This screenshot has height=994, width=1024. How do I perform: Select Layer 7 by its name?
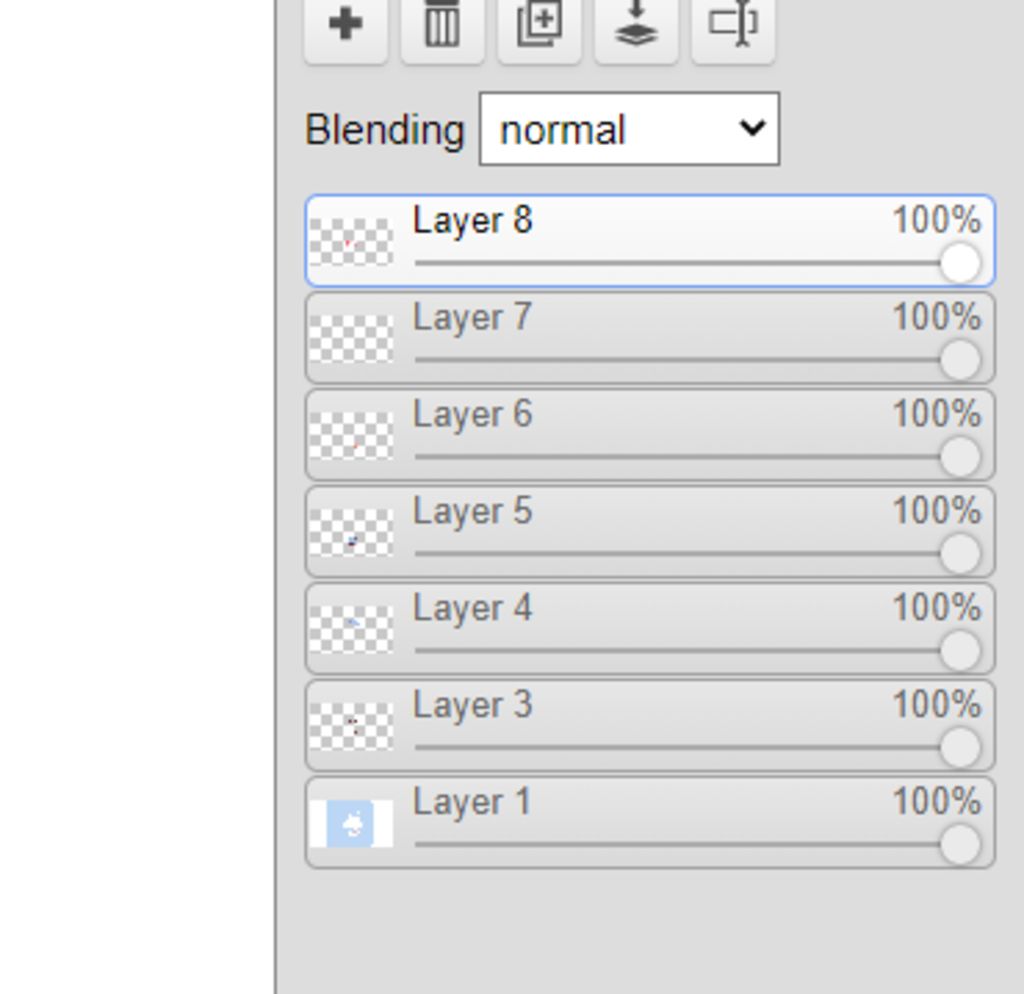click(472, 318)
